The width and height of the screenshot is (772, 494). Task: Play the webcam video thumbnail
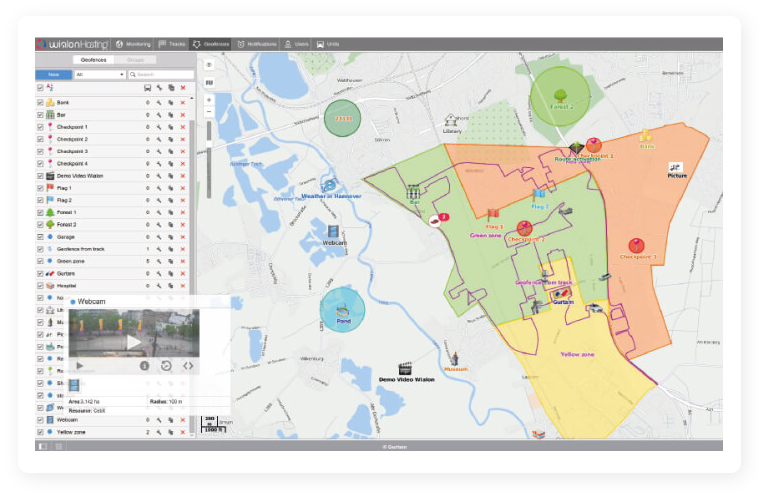point(134,333)
